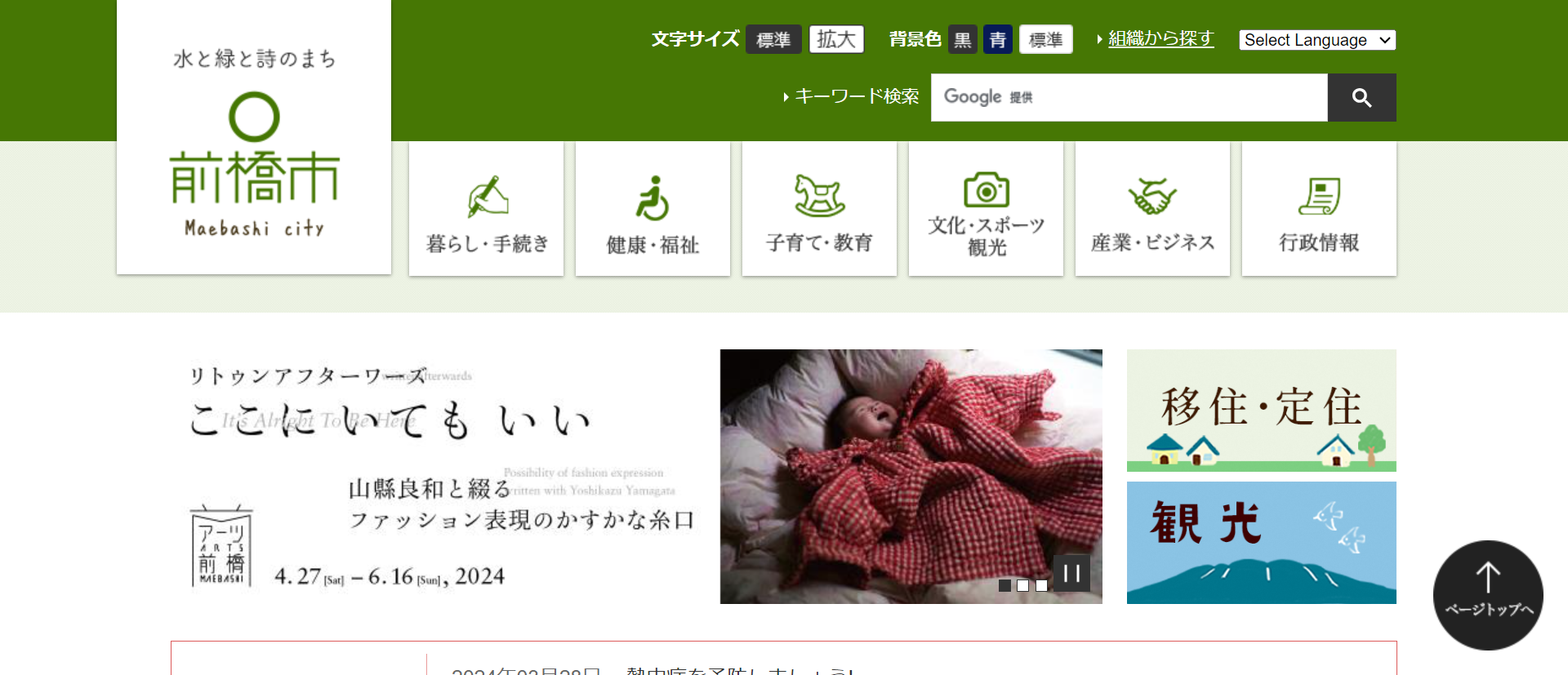Open 健康・福祉 wheelchair icon category
Screen dimensions: 1568x675
click(x=653, y=209)
